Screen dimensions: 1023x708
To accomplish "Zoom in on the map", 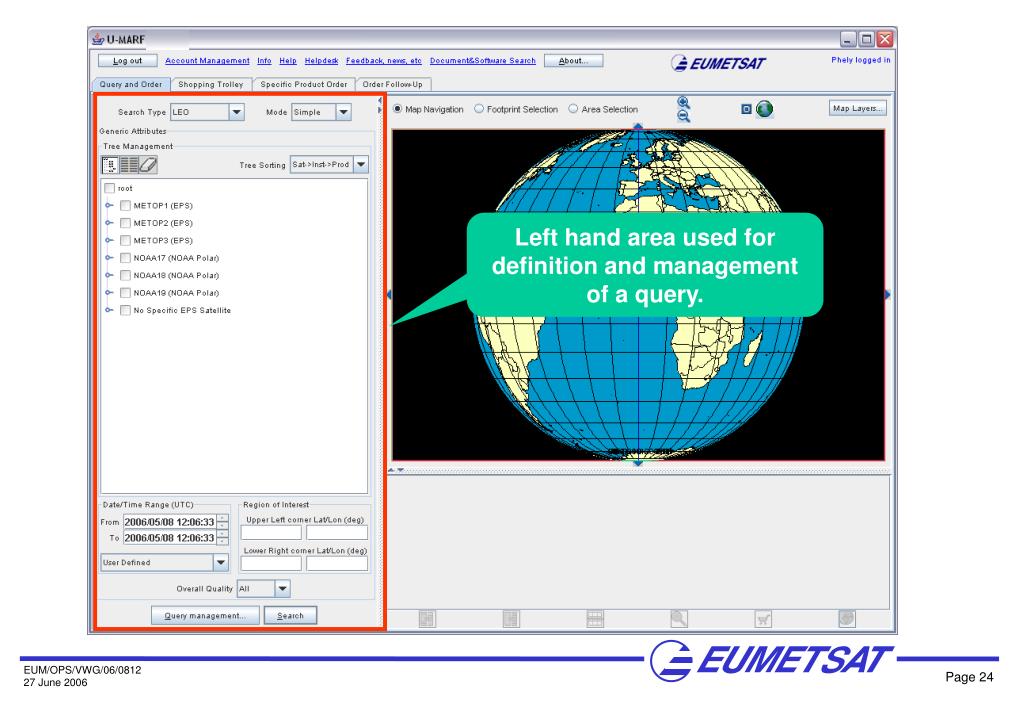I will tap(683, 102).
